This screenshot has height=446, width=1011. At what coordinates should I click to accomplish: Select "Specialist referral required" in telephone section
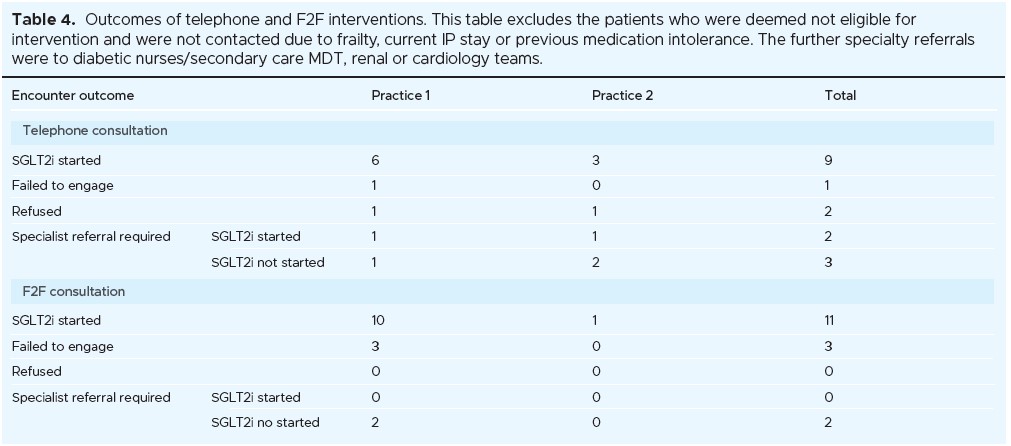[x=91, y=237]
